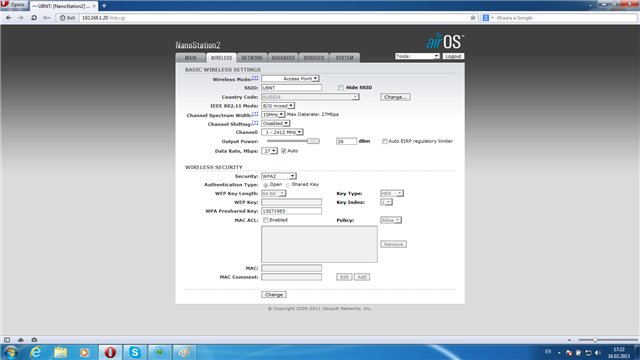Switch to the Advanced tab

coord(283,58)
